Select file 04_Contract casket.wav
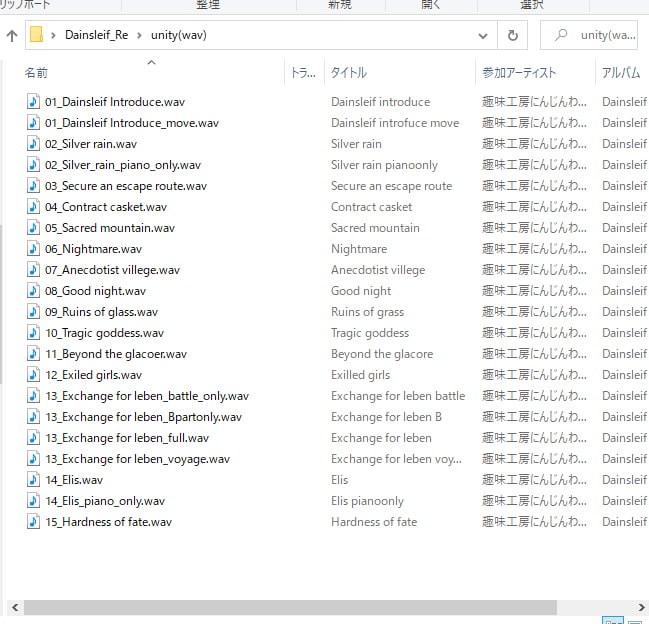Viewport: 649px width, 624px height. (106, 207)
